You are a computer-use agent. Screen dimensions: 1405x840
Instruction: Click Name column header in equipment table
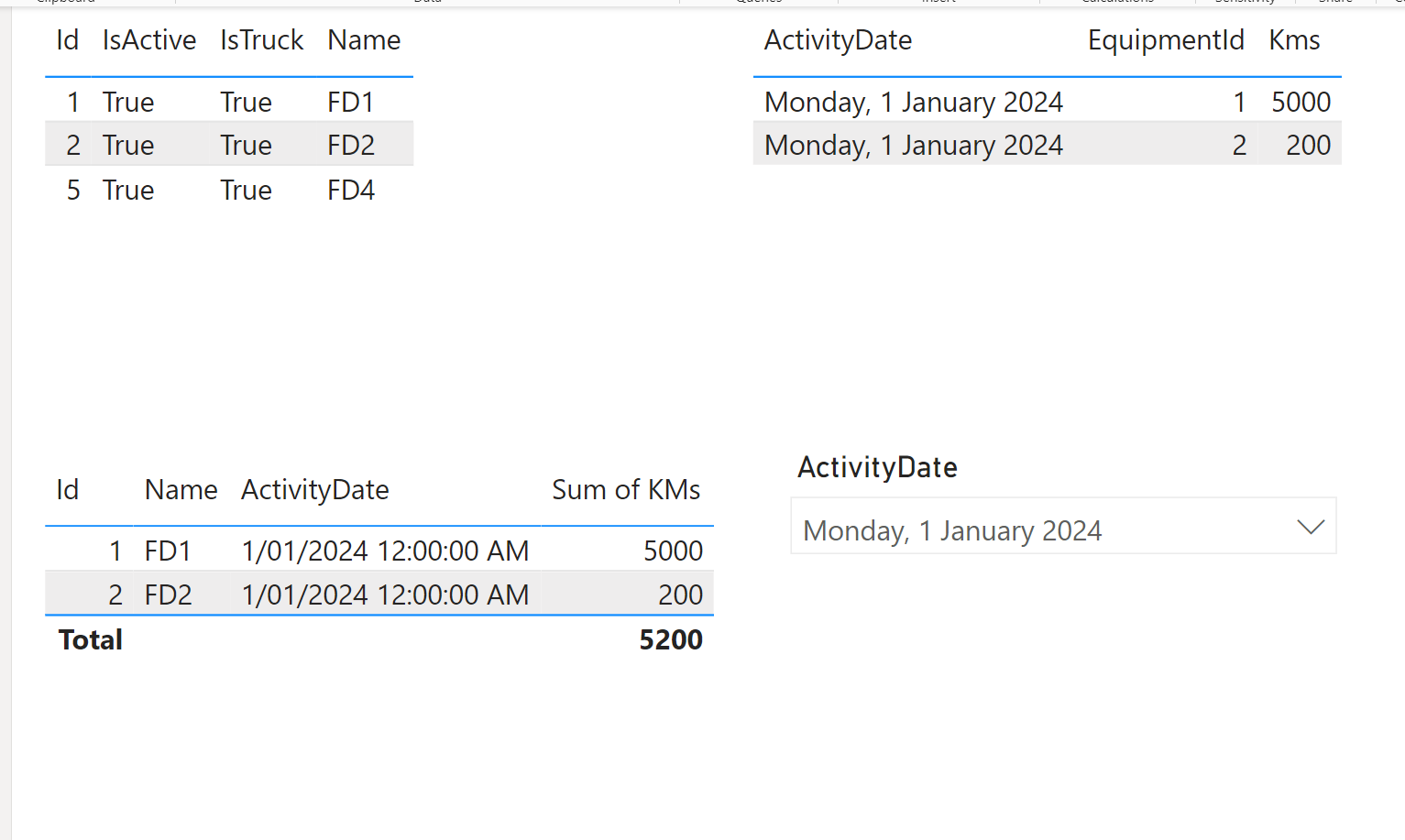pos(364,40)
